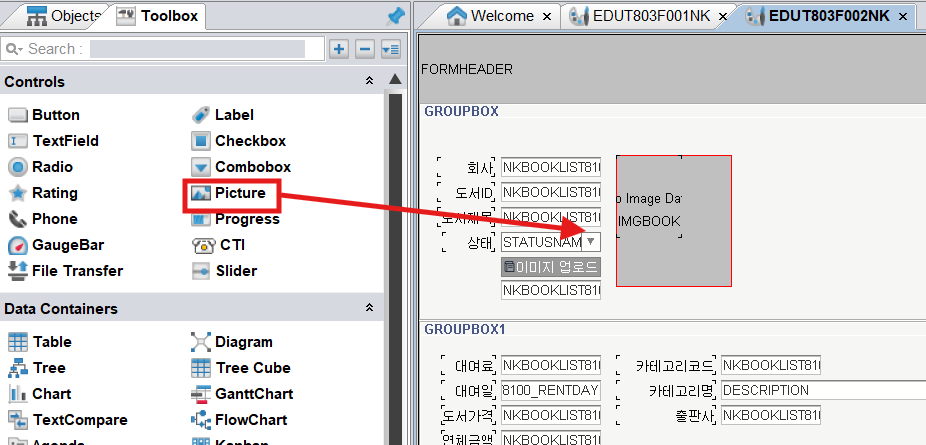Screen dimensions: 926x445
Task: Select the Progress control
Action: [236, 219]
